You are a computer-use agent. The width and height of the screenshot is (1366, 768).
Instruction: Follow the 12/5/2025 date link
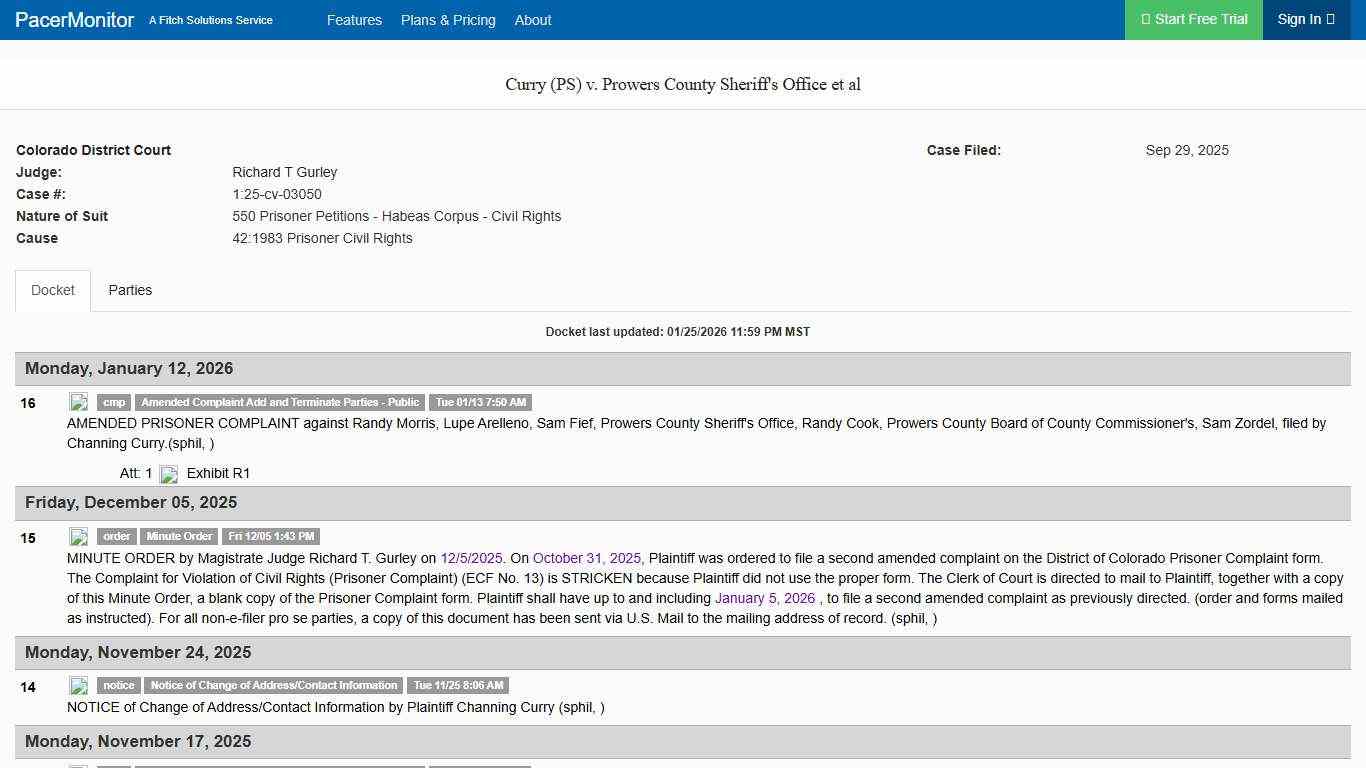tap(471, 558)
